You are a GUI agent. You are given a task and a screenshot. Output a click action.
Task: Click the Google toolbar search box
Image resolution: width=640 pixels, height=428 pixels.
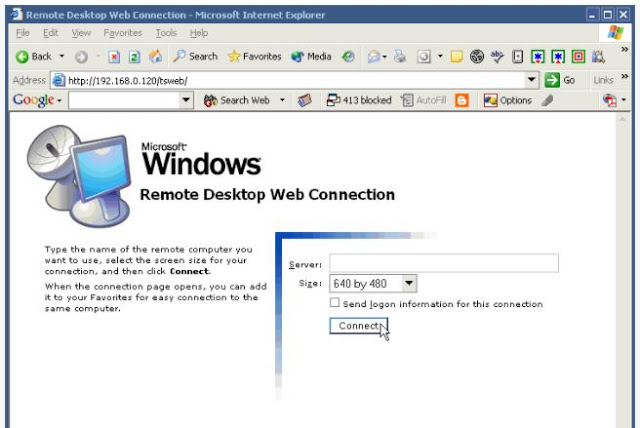tap(124, 100)
